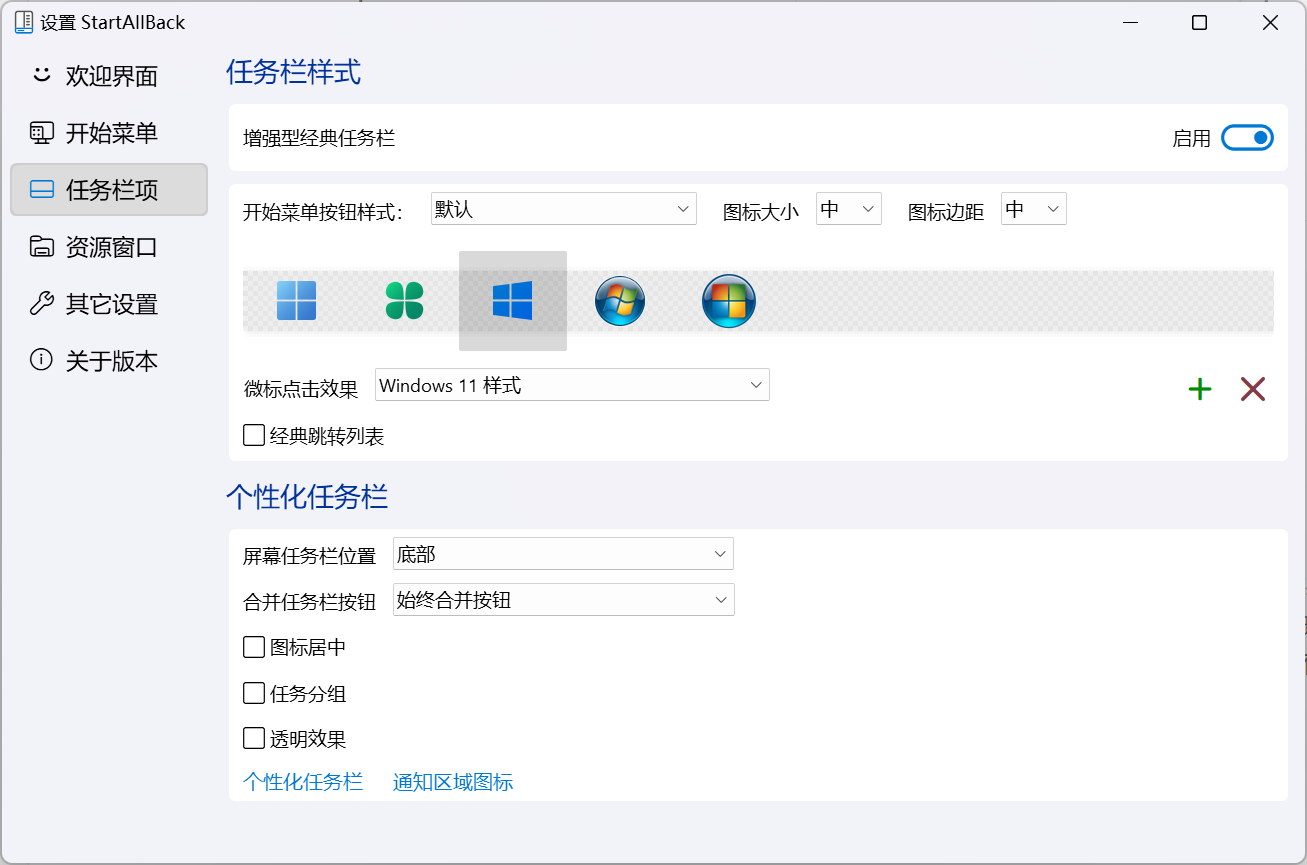Enable the 经典跳转列表 checkbox
The height and width of the screenshot is (865, 1307).
(x=254, y=436)
